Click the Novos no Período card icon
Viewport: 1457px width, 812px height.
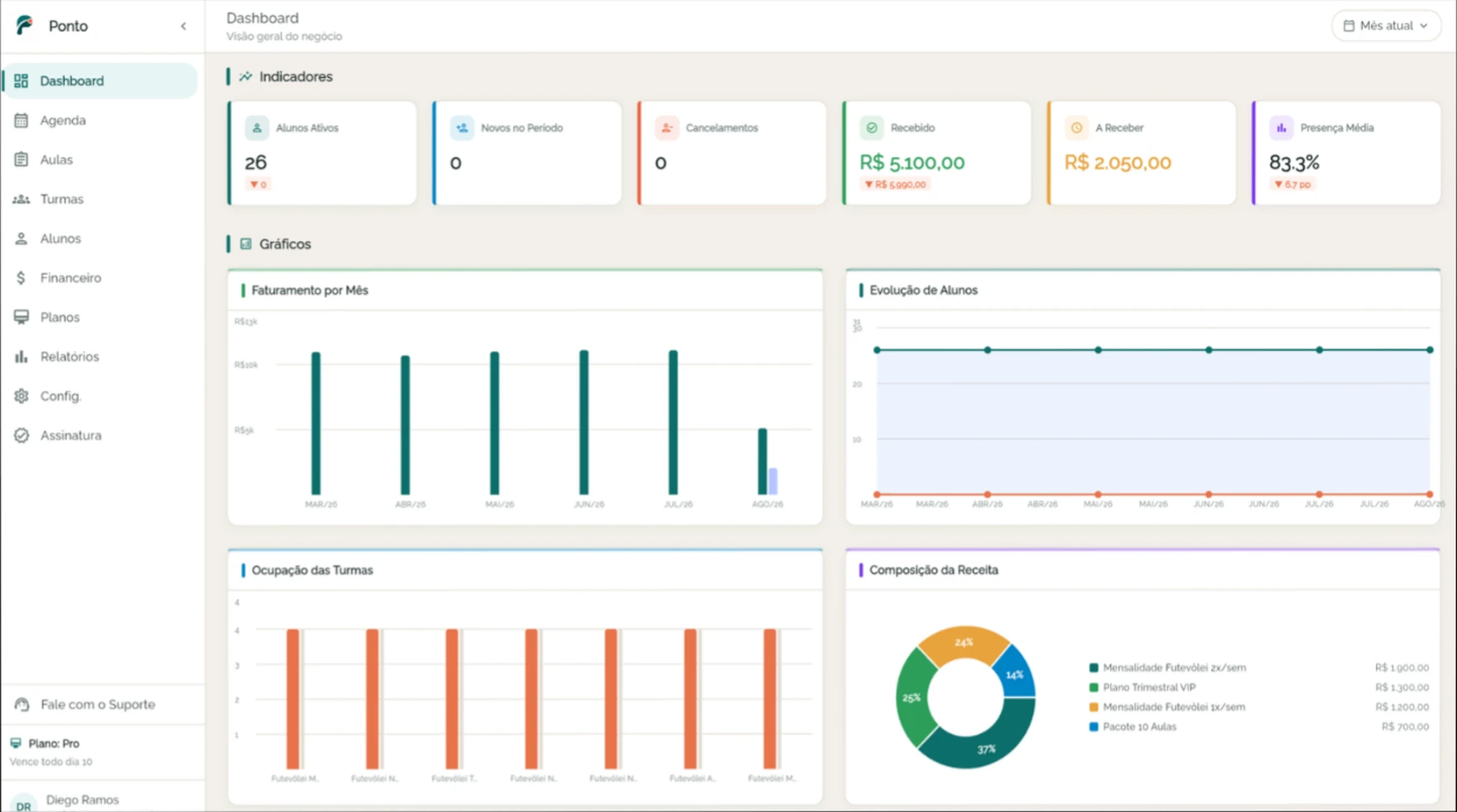click(x=462, y=128)
